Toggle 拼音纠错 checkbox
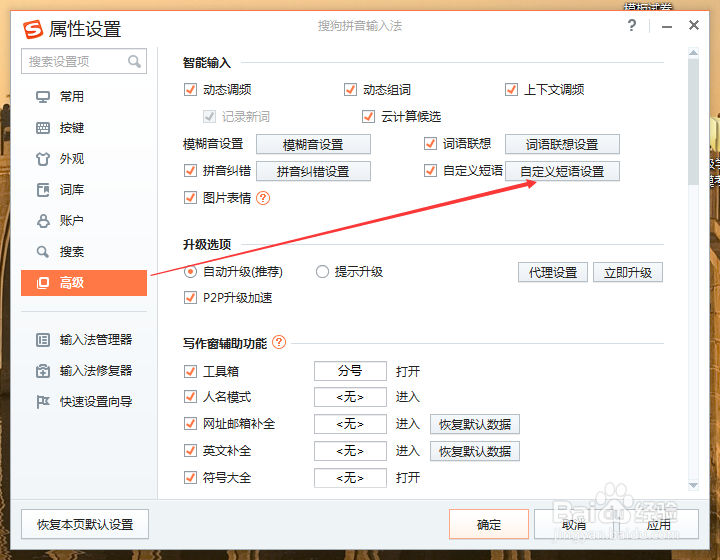 coord(190,170)
